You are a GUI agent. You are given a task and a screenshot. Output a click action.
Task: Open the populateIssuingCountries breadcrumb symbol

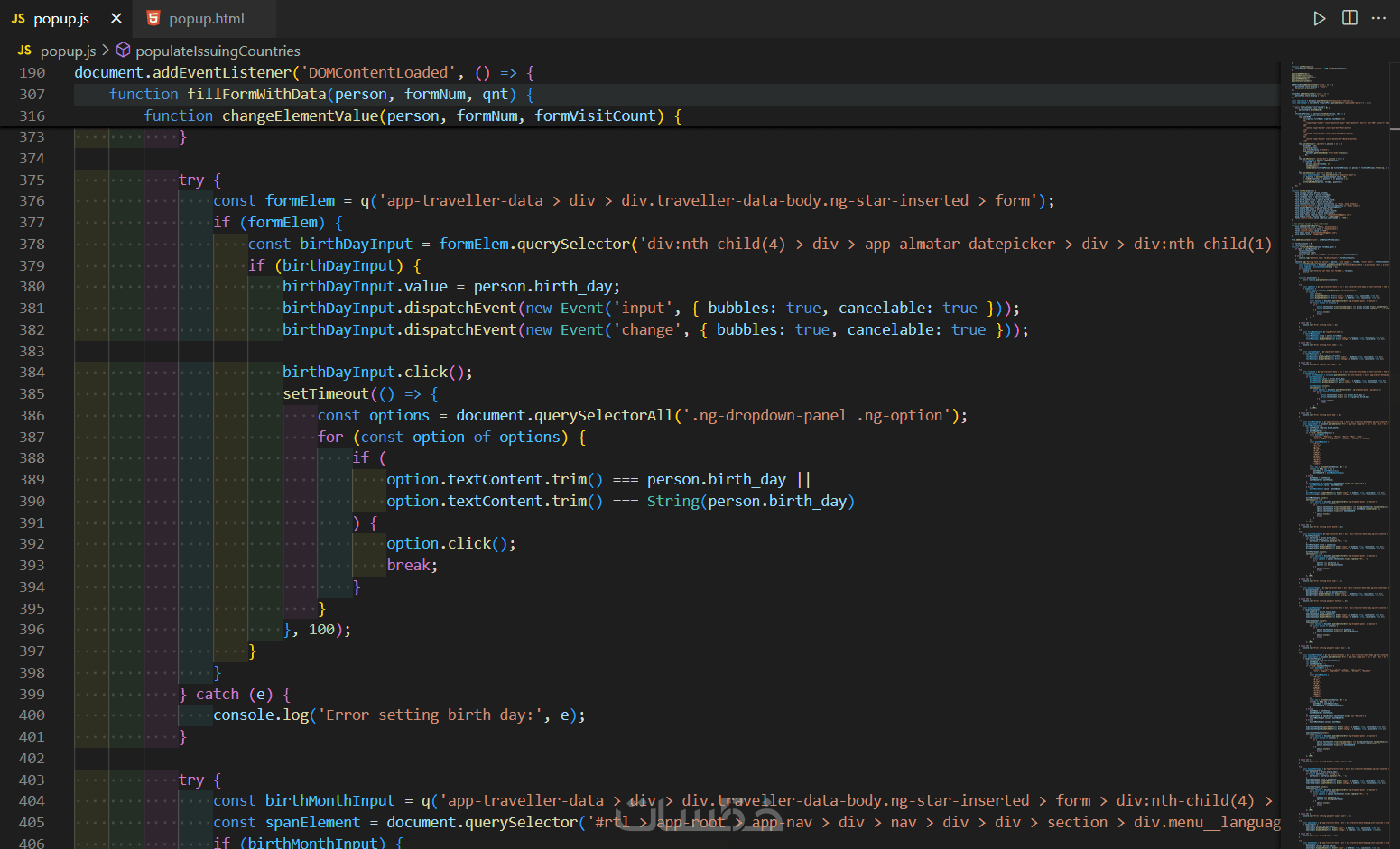[x=209, y=51]
